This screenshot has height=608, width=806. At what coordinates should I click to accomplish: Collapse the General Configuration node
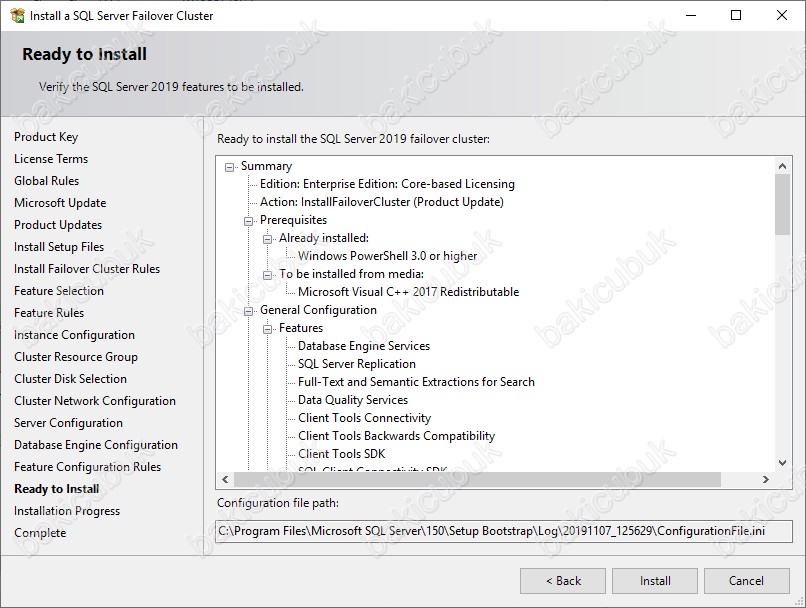point(249,310)
